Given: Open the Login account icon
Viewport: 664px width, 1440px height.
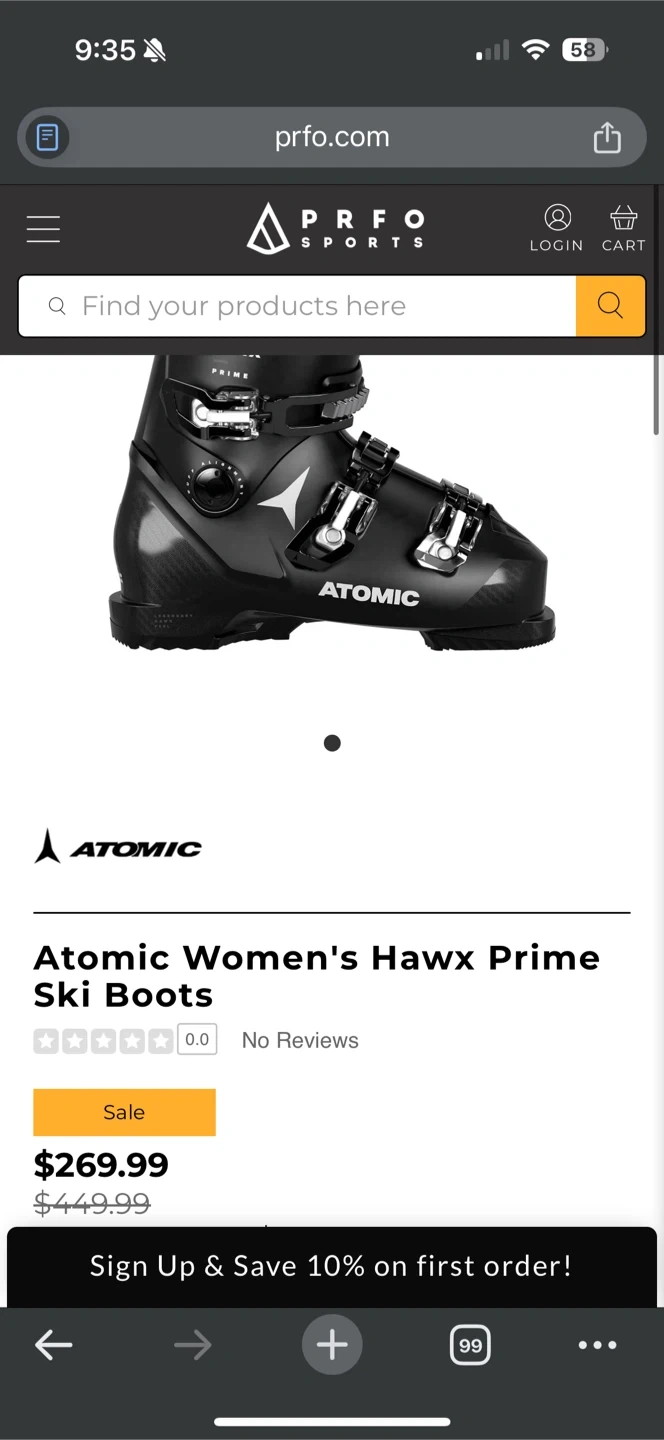Looking at the screenshot, I should pyautogui.click(x=556, y=228).
